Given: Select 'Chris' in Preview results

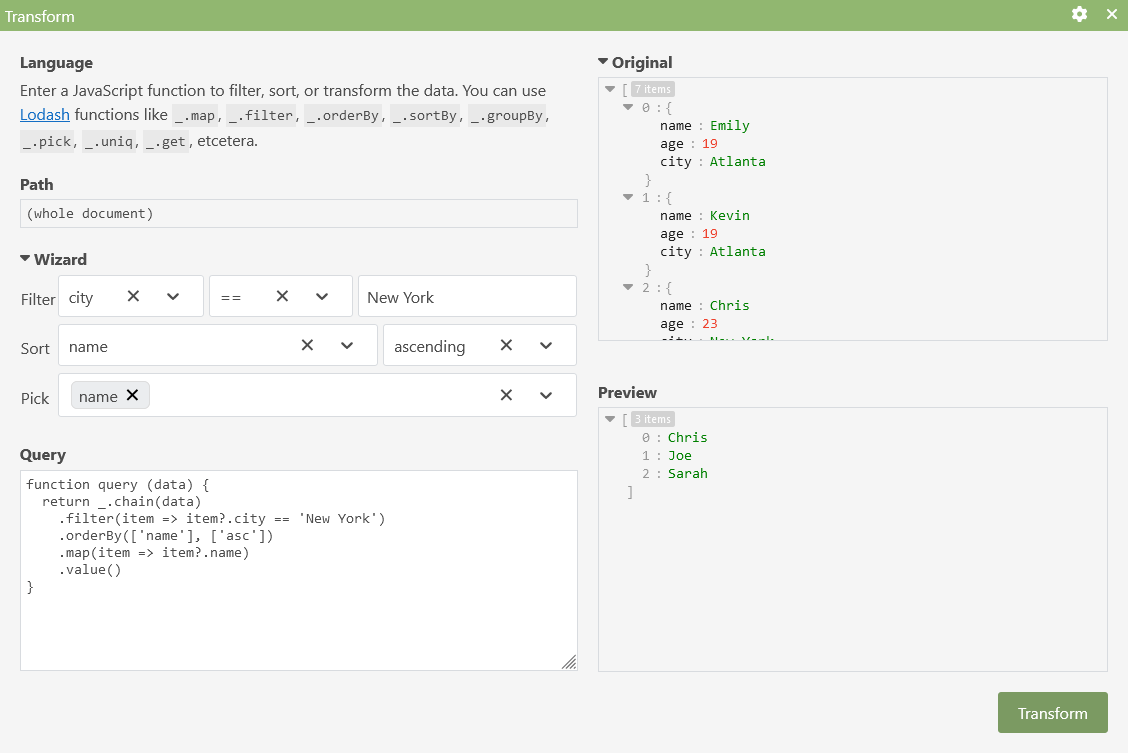Looking at the screenshot, I should tap(688, 437).
